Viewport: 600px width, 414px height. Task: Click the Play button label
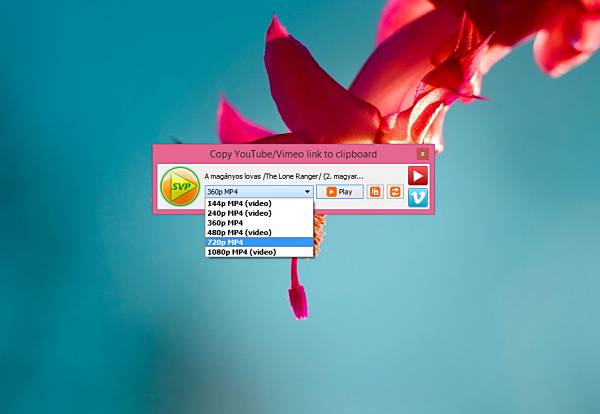point(345,192)
